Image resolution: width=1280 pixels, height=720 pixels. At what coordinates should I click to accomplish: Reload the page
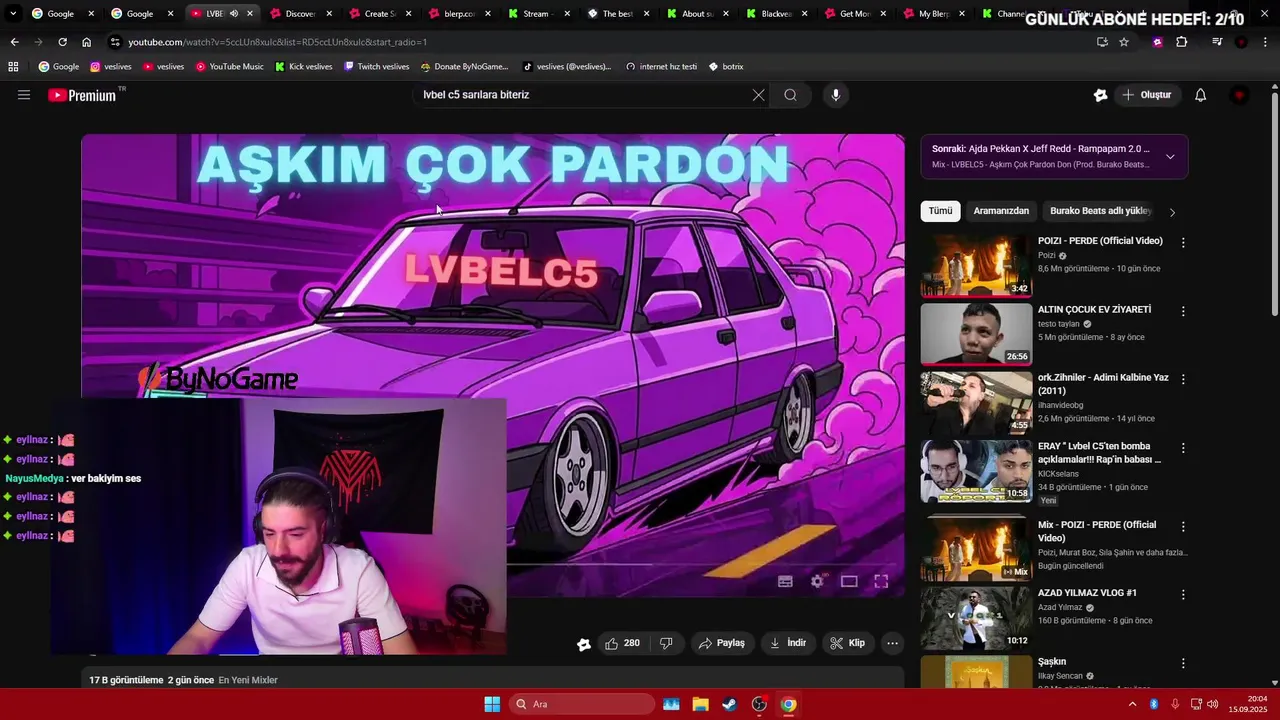click(x=62, y=42)
